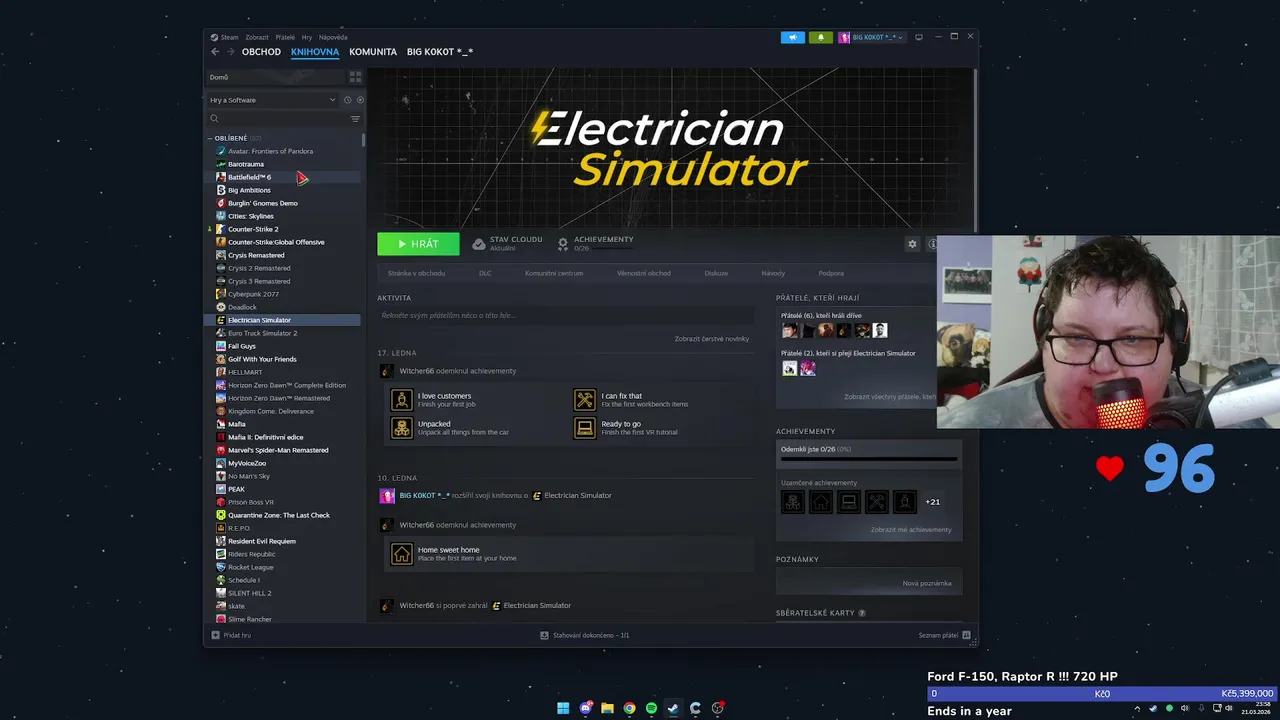Click the green HRÁT play button
Image resolution: width=1280 pixels, height=720 pixels.
[x=418, y=244]
